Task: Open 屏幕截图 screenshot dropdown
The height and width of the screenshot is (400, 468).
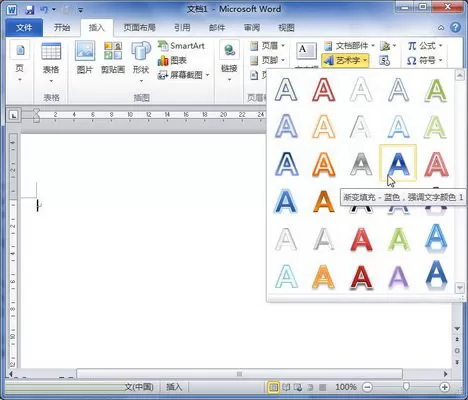Action: (x=183, y=75)
